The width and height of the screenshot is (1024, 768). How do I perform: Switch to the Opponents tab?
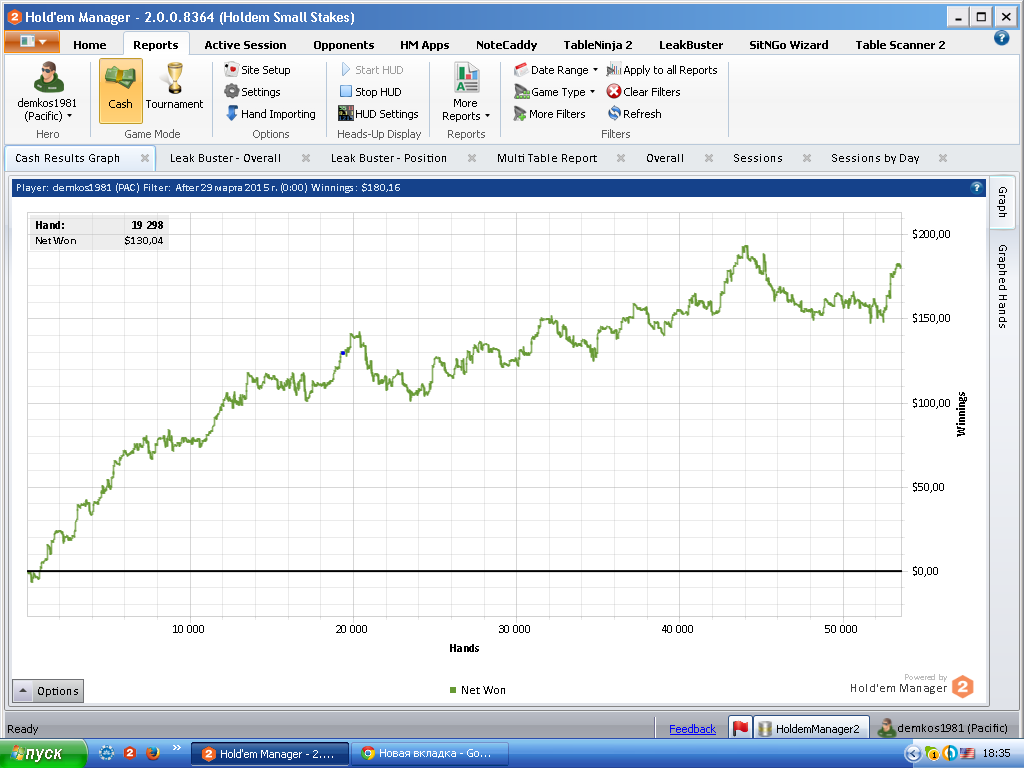point(344,44)
